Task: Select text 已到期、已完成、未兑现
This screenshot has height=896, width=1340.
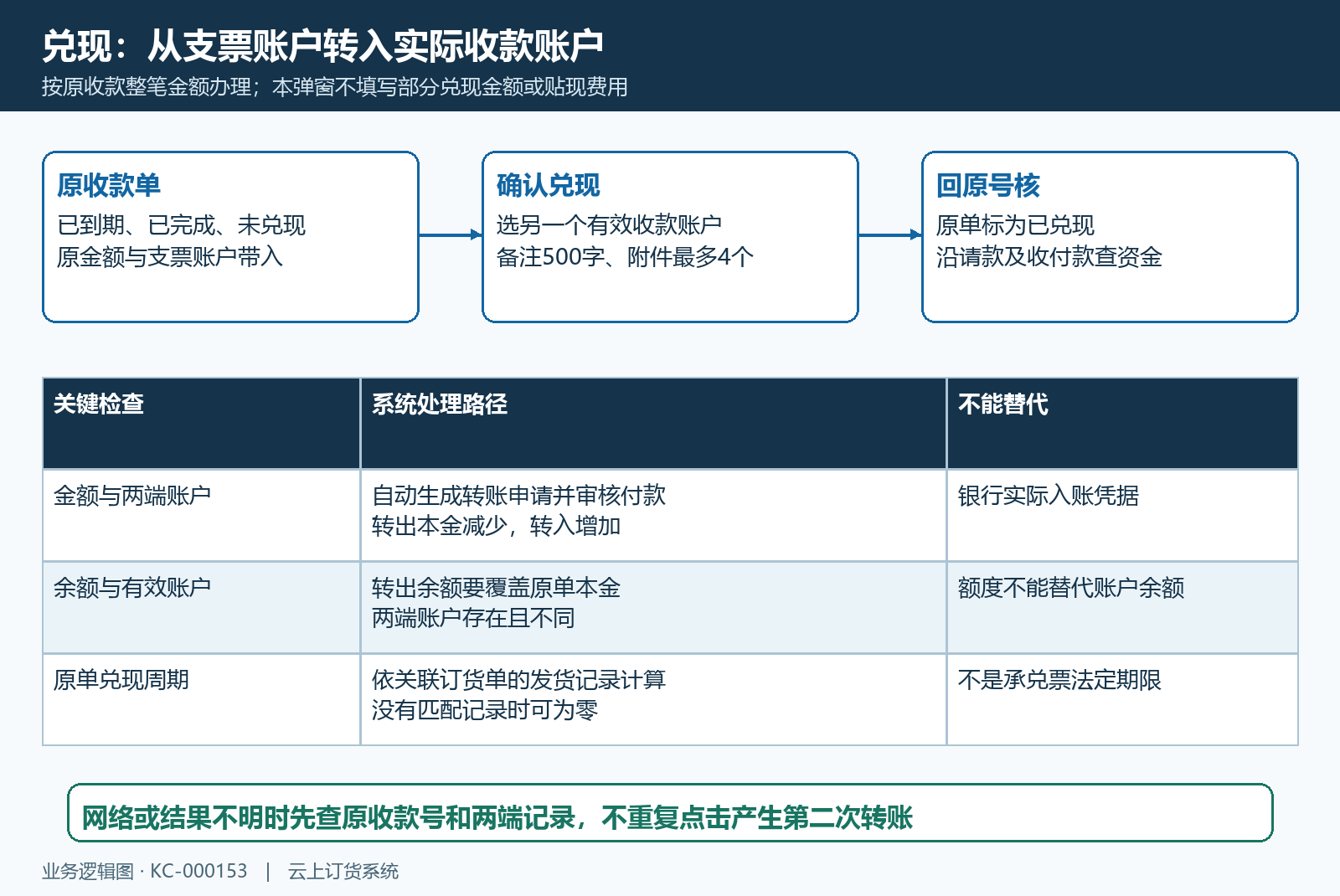Action: click(x=181, y=225)
